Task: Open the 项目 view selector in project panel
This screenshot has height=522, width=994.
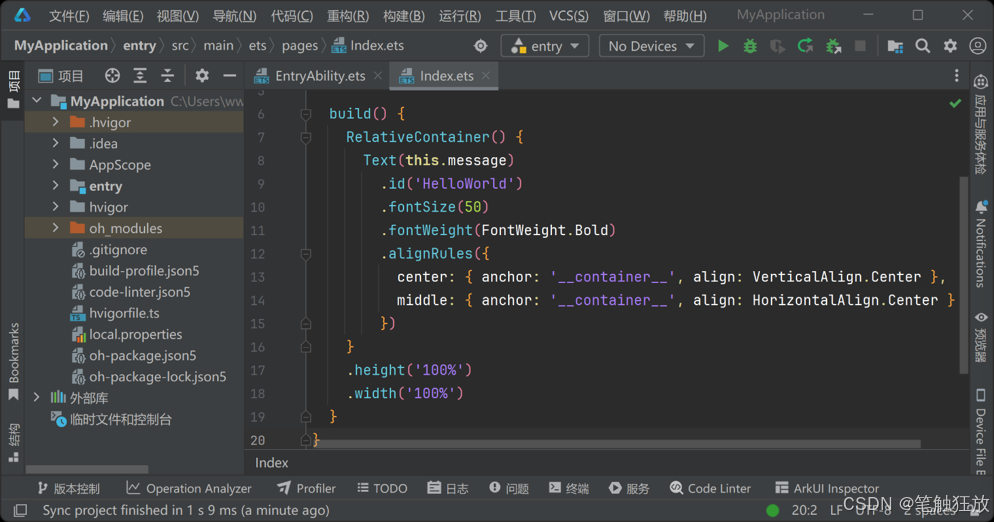Action: 61,76
